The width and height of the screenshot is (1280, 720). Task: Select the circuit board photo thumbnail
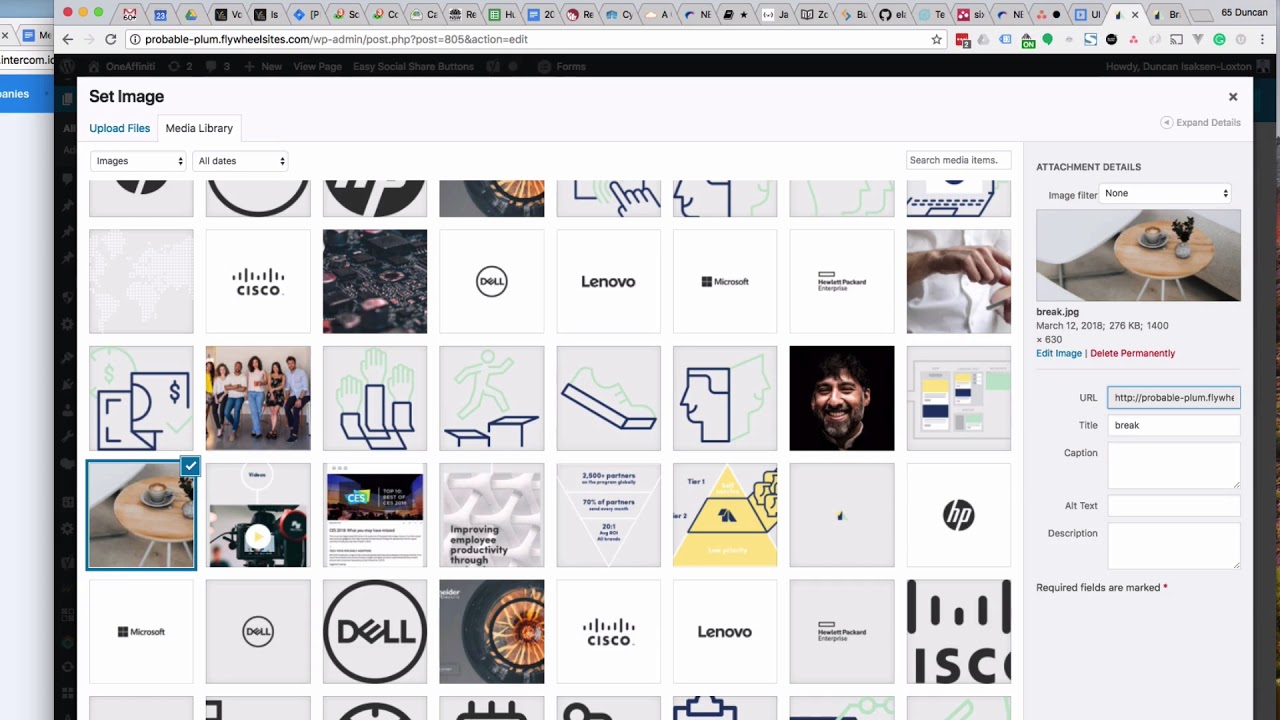(375, 281)
